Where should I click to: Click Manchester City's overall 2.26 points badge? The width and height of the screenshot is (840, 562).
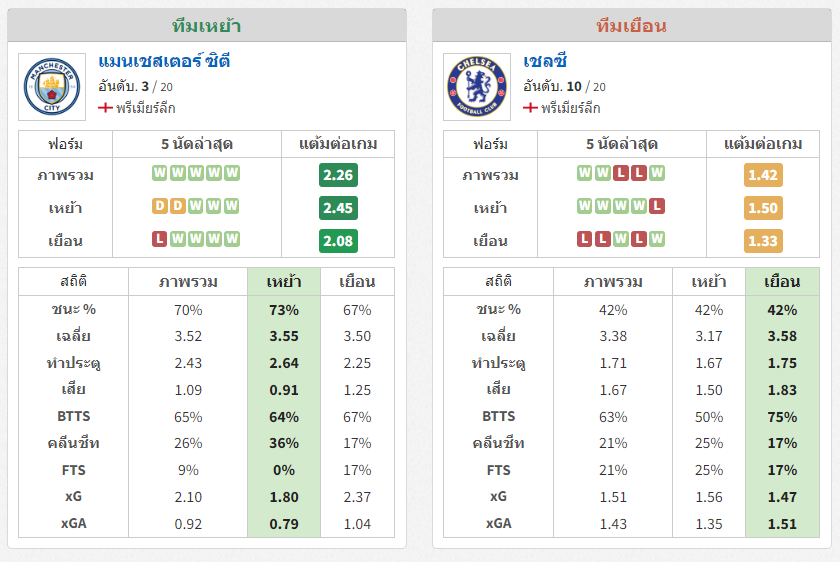(338, 175)
